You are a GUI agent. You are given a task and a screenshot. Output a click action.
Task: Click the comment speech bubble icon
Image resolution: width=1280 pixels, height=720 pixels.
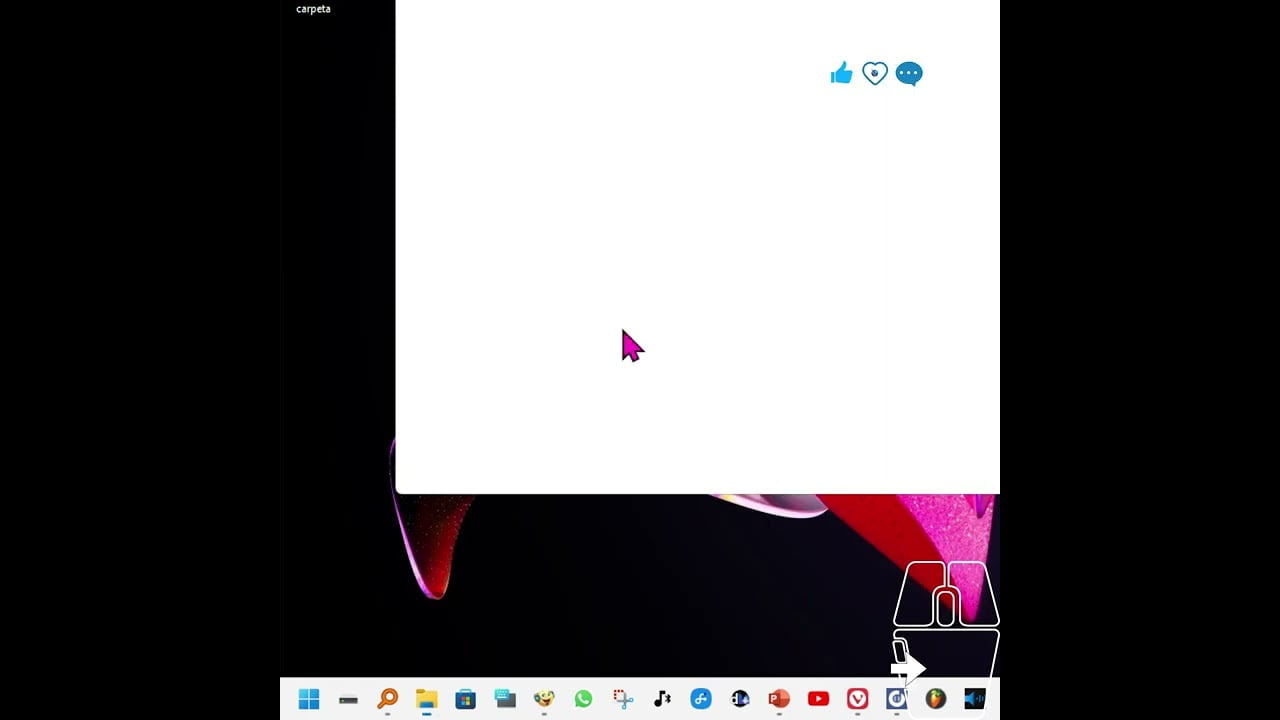[909, 74]
